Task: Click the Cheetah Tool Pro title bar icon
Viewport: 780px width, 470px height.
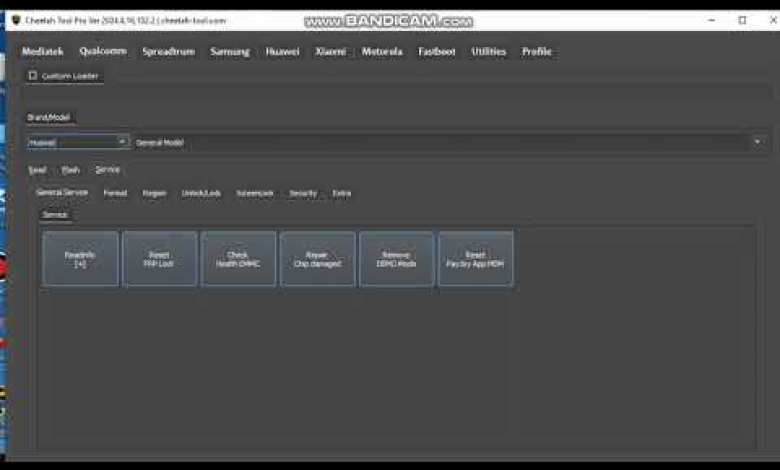Action: click(x=14, y=20)
